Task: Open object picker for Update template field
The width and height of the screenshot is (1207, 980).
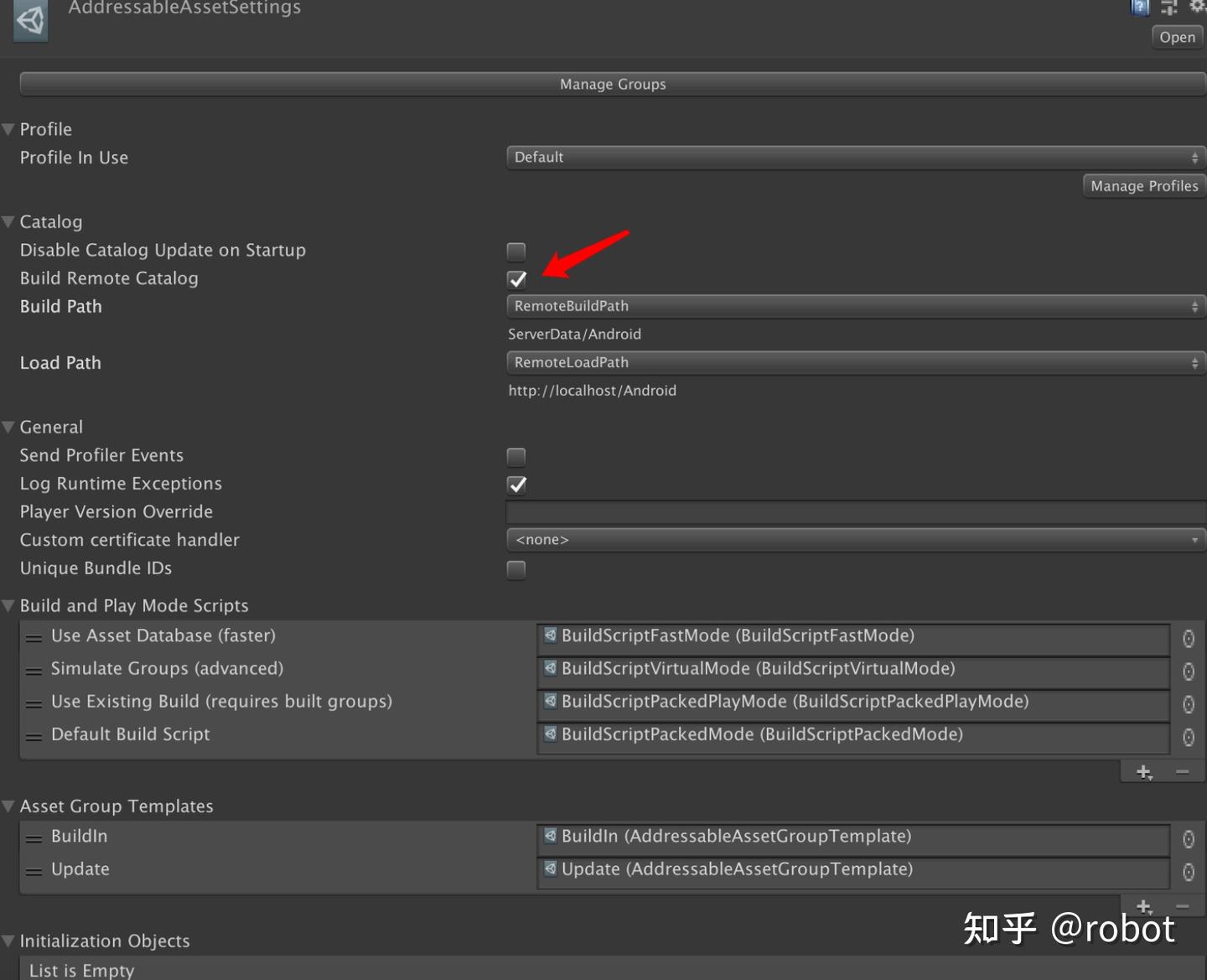Action: coord(1189,872)
